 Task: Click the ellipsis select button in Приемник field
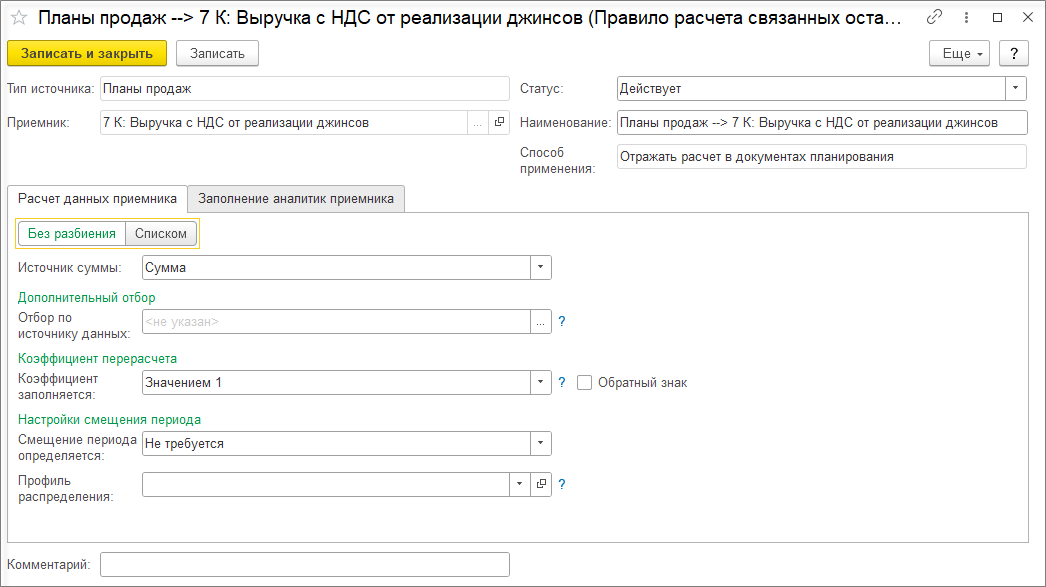coord(477,123)
